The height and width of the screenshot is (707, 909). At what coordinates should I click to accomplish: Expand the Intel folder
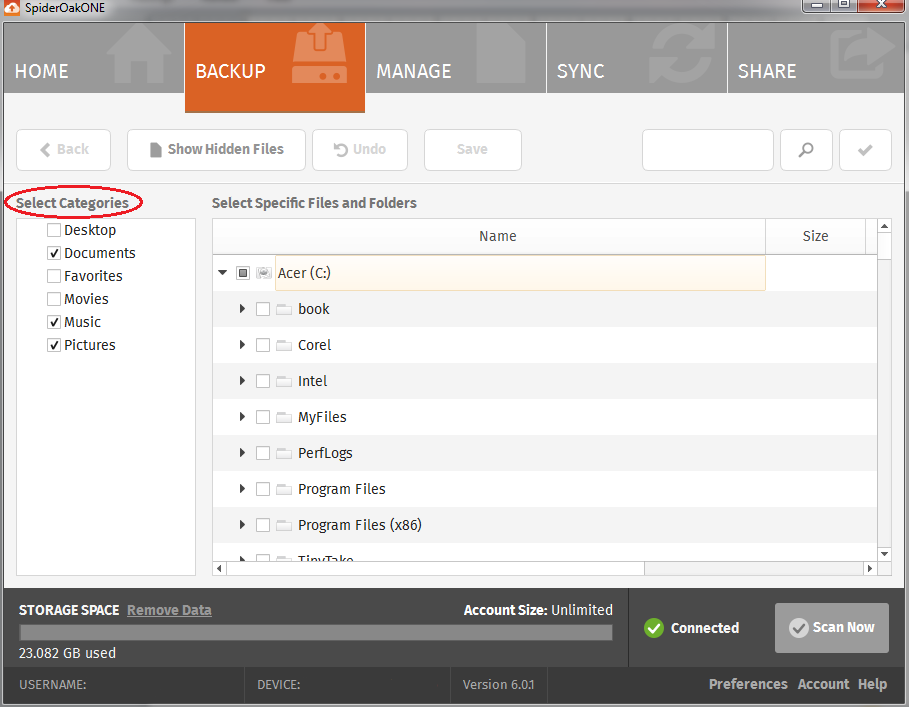pyautogui.click(x=242, y=381)
